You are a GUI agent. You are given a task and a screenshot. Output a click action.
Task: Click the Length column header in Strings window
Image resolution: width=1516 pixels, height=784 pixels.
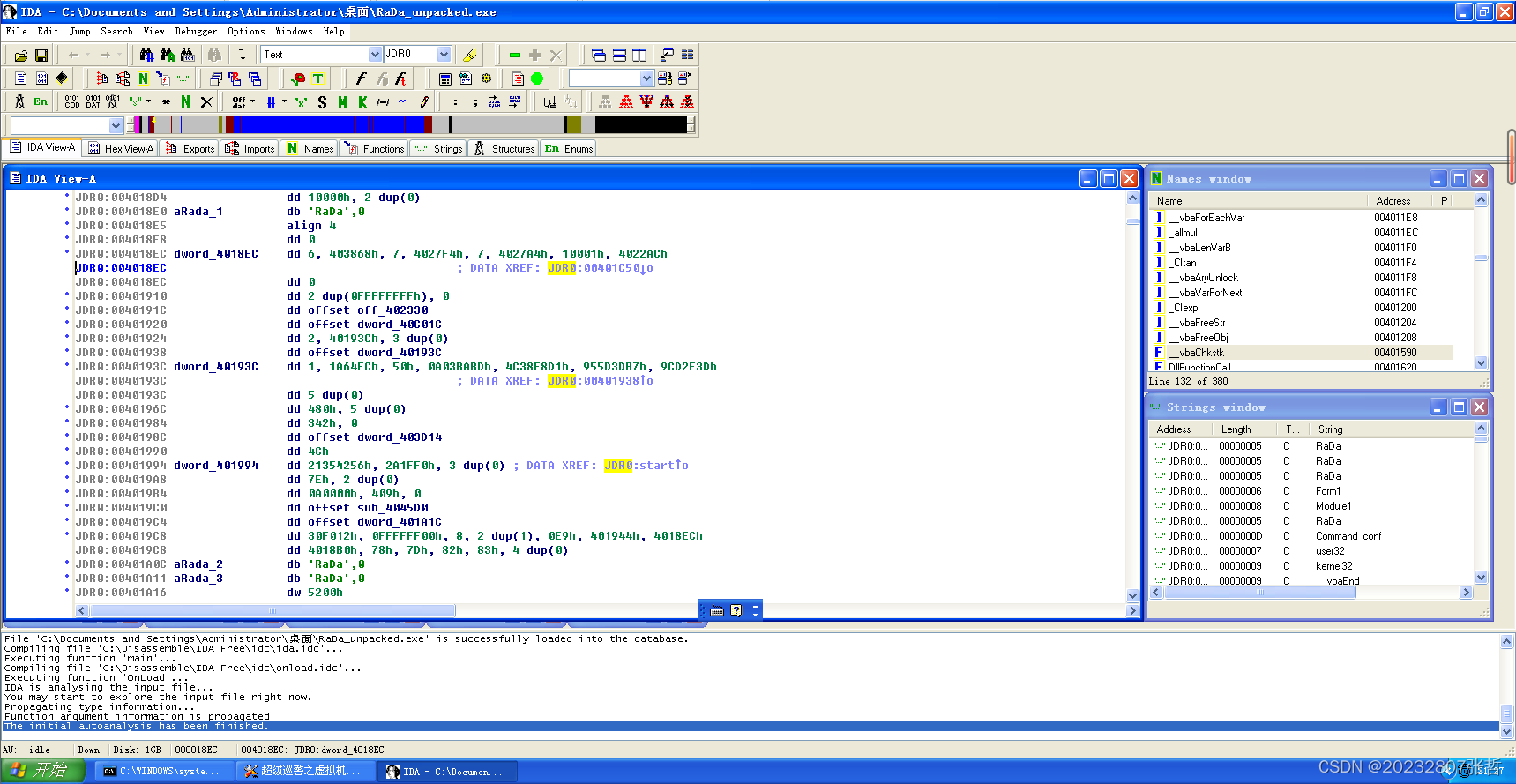[x=1243, y=429]
